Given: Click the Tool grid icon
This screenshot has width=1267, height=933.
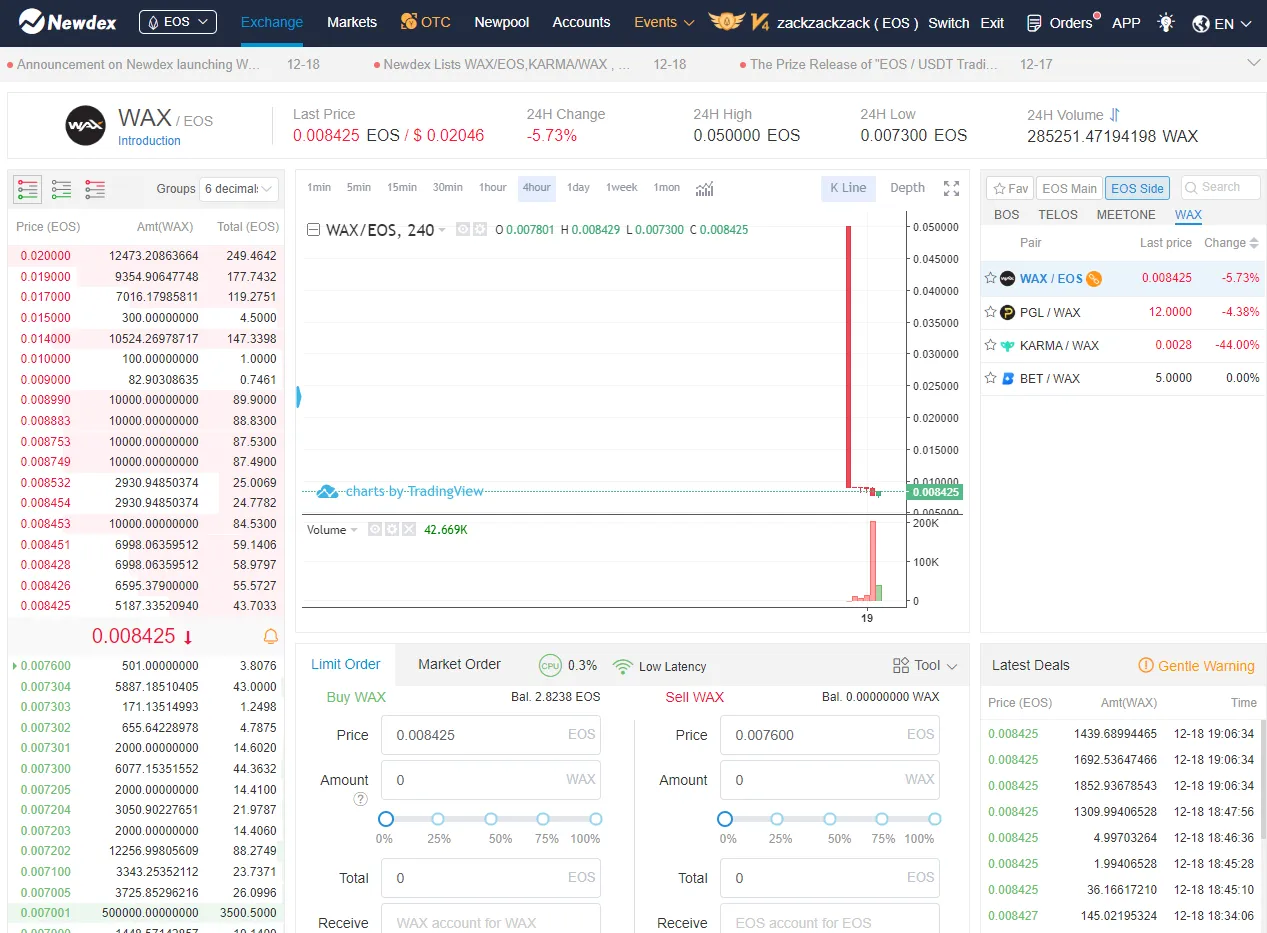Looking at the screenshot, I should coord(900,665).
